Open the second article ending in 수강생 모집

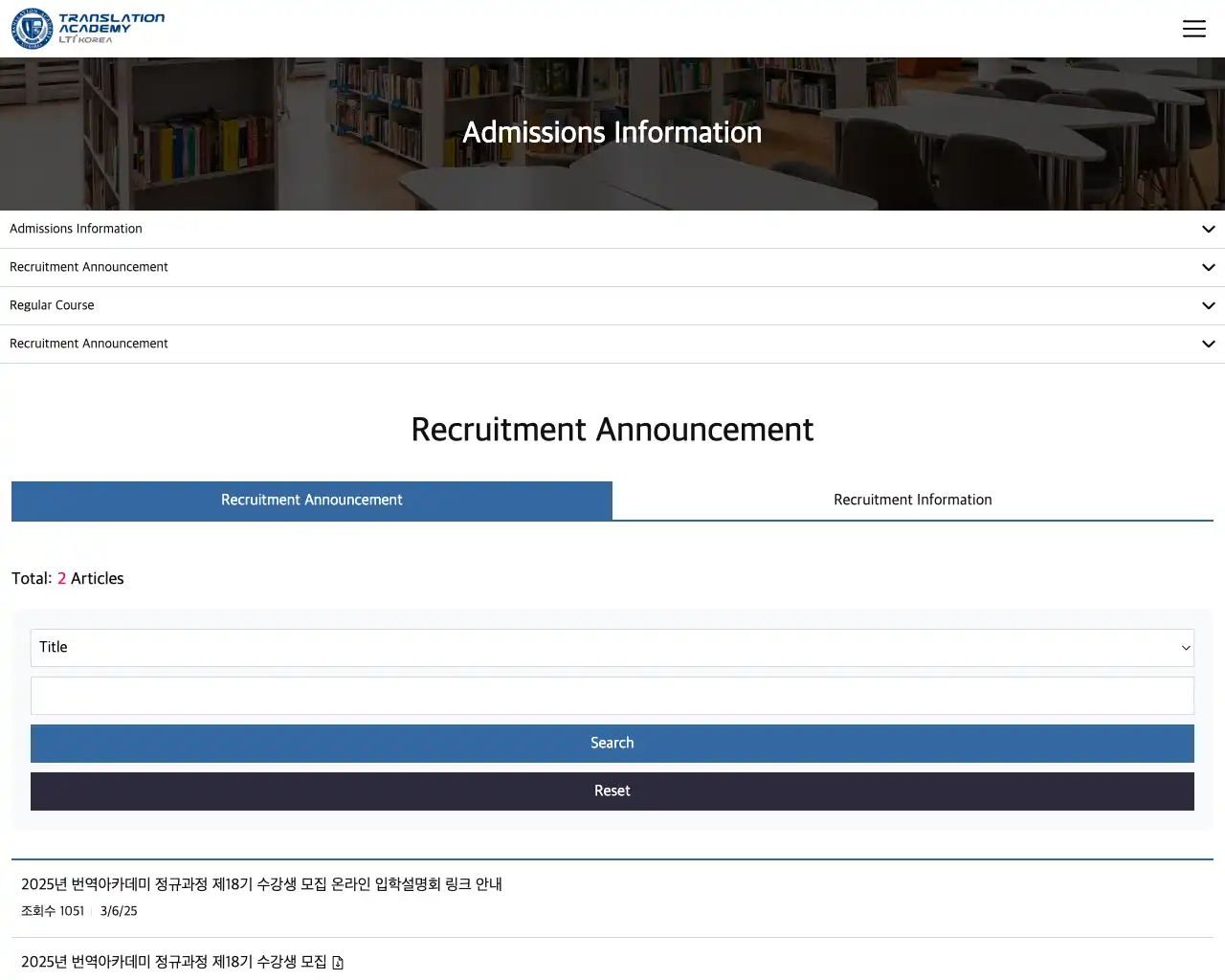click(173, 962)
